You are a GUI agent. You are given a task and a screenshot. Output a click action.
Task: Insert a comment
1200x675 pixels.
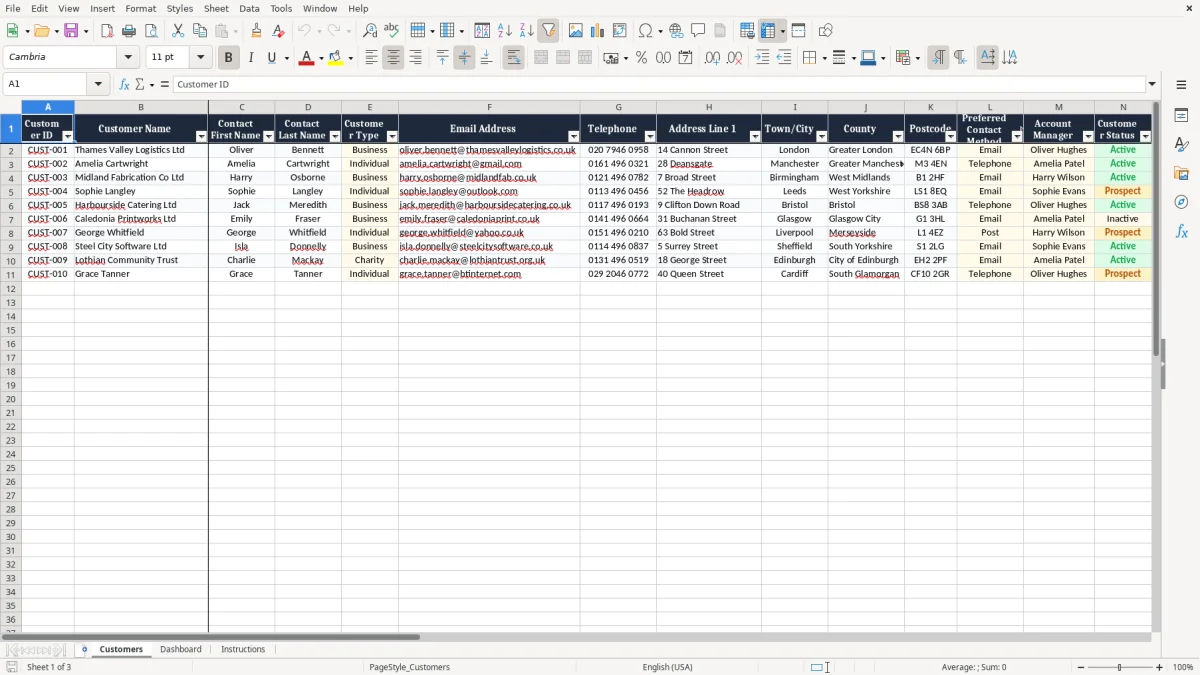[698, 31]
